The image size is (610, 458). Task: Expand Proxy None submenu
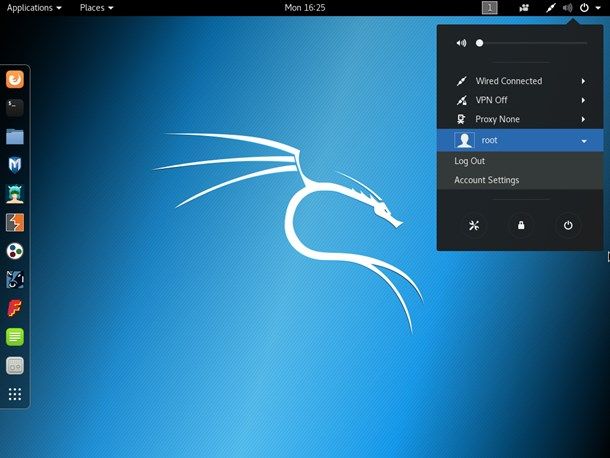pyautogui.click(x=520, y=119)
